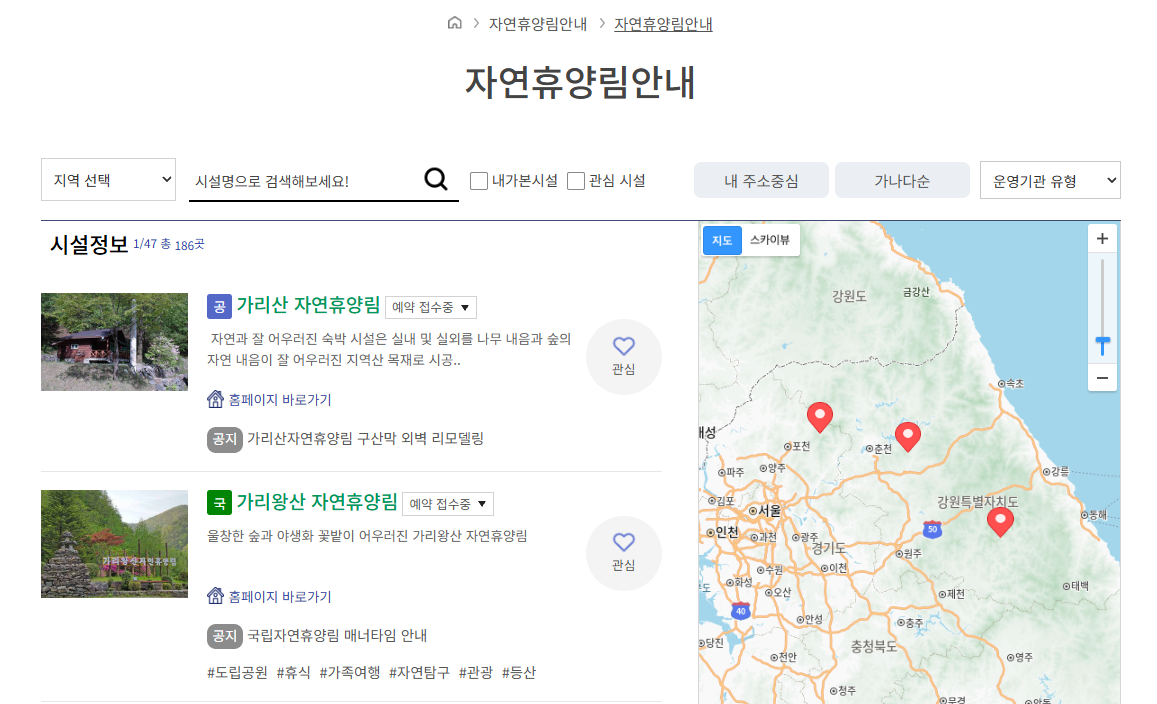Zoom in the map with plus button
This screenshot has width=1157, height=704.
[1102, 238]
